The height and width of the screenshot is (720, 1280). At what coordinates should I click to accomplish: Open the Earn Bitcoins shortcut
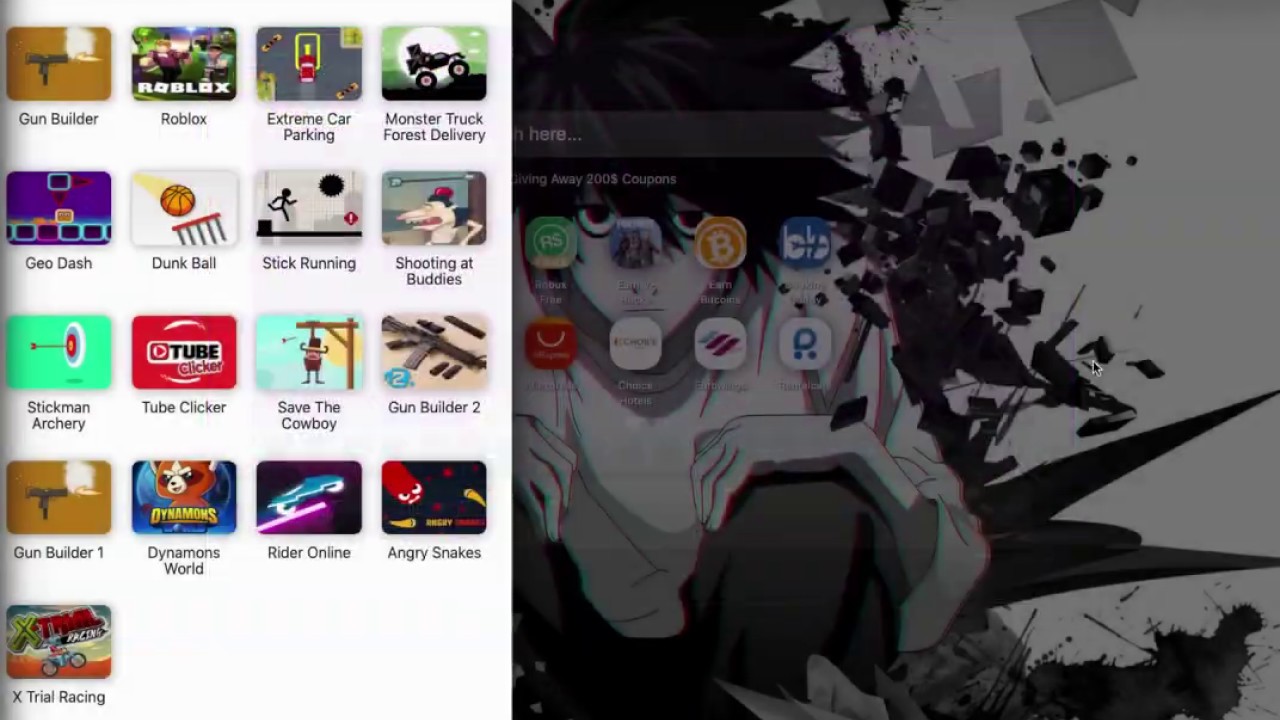720,245
